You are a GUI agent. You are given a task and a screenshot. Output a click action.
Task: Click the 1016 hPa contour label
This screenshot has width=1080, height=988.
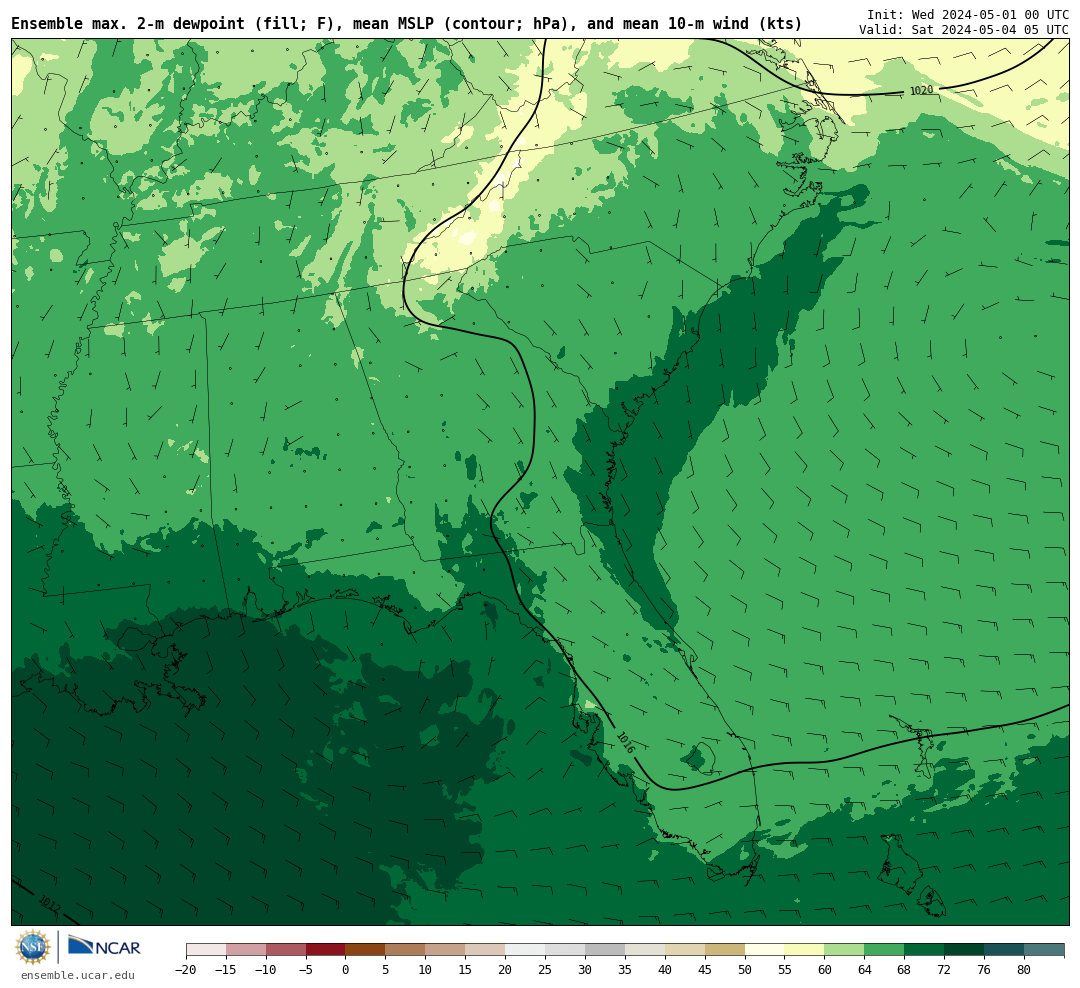click(x=625, y=742)
